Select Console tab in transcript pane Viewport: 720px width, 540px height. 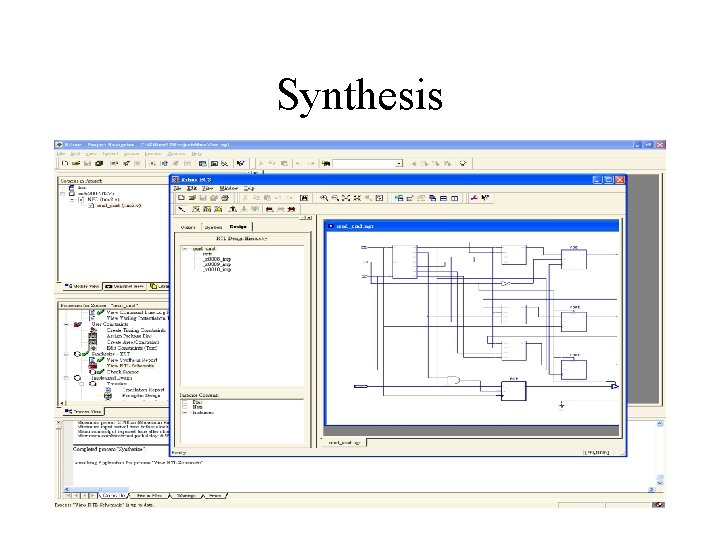[x=113, y=495]
